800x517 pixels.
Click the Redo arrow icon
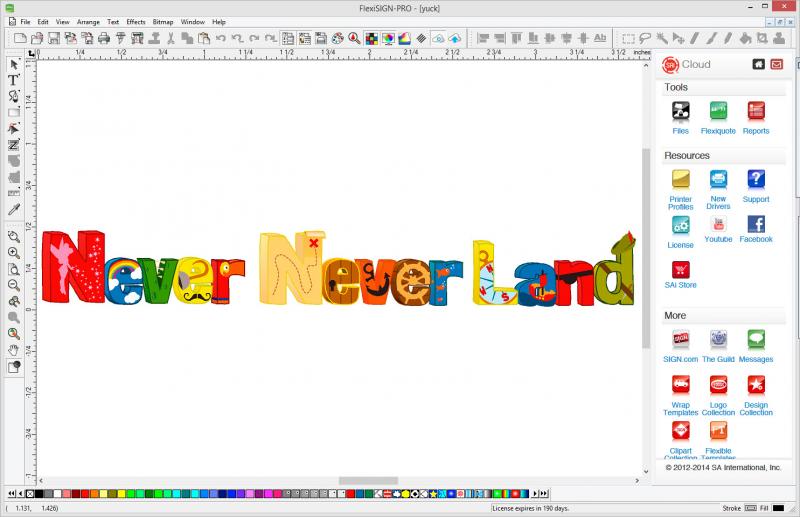click(x=254, y=38)
